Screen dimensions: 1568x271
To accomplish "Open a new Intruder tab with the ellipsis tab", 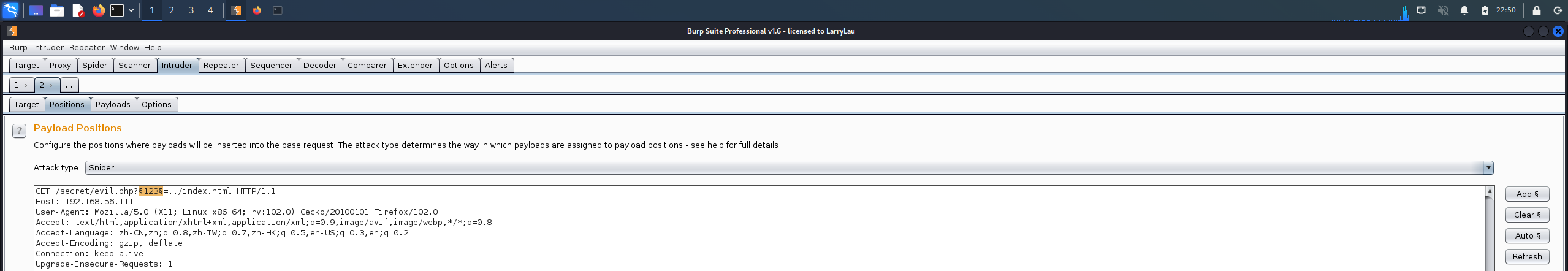I will (x=69, y=85).
